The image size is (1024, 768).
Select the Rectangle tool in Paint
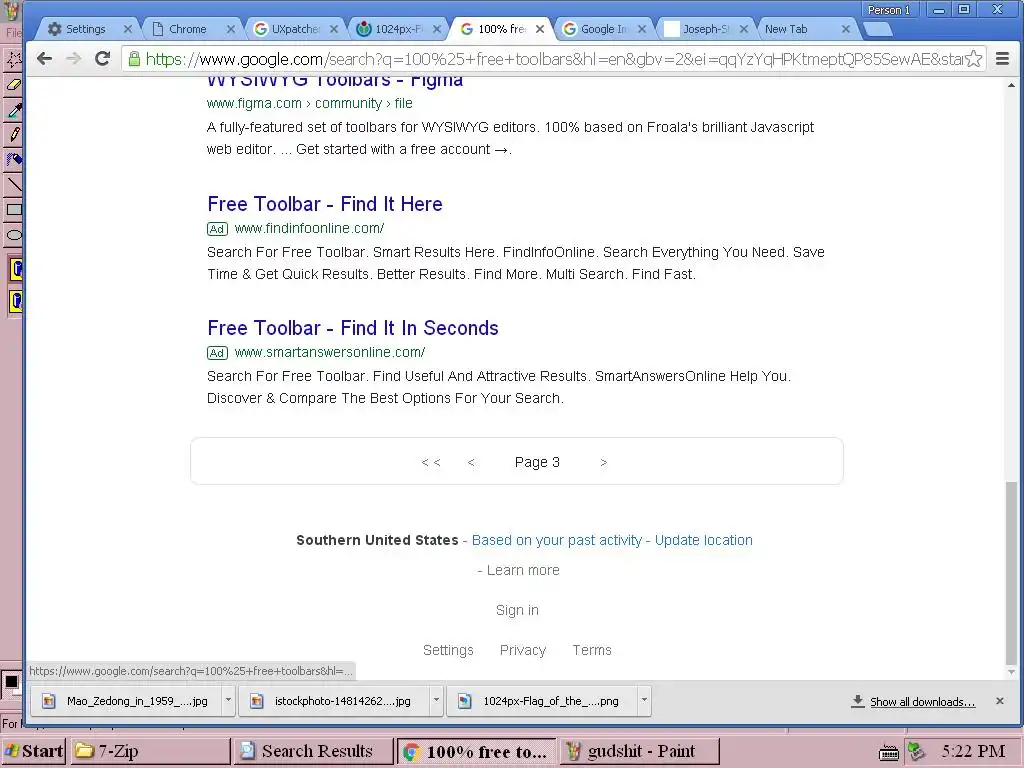[x=13, y=210]
